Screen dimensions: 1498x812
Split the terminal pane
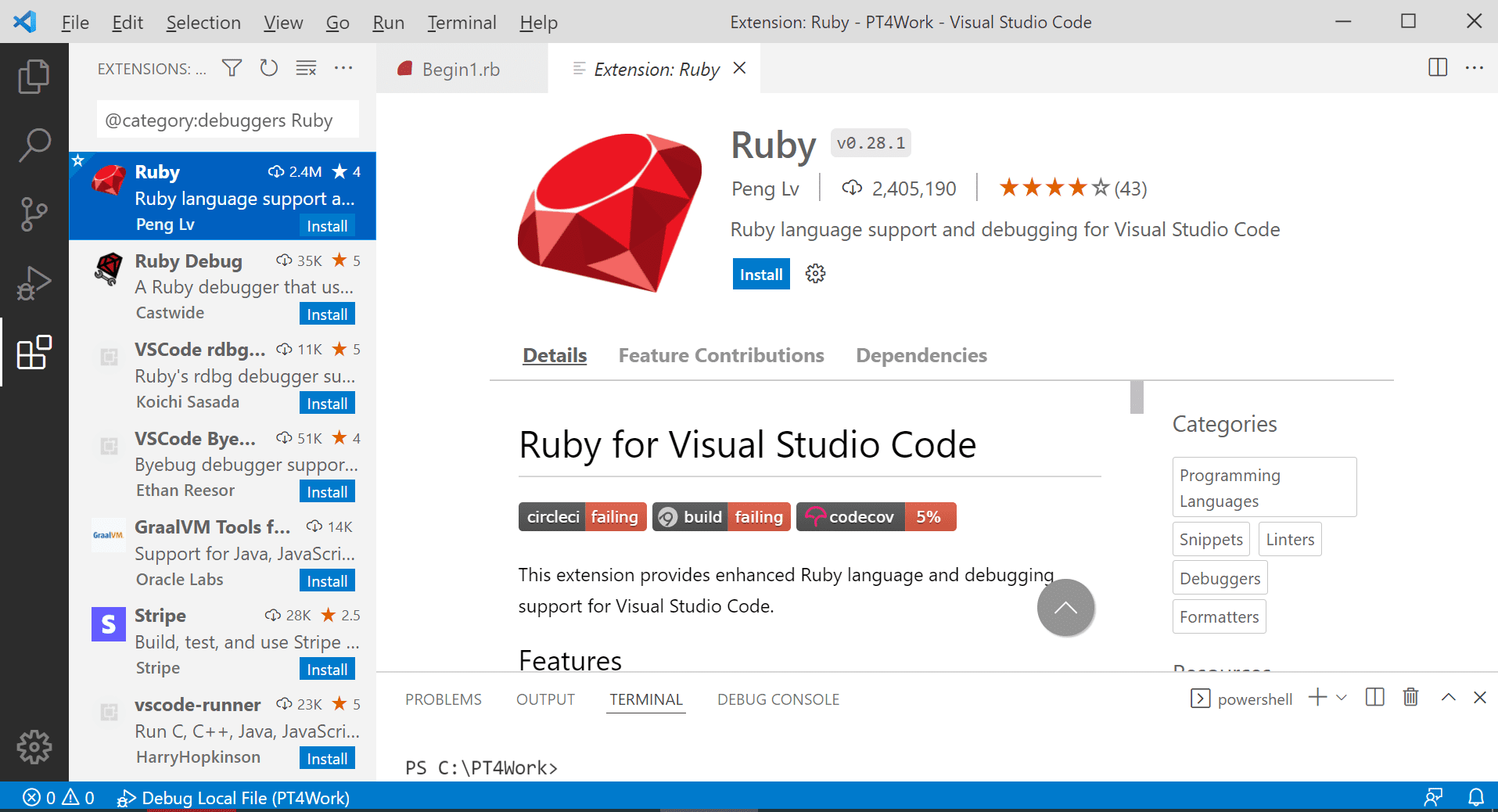[x=1374, y=697]
